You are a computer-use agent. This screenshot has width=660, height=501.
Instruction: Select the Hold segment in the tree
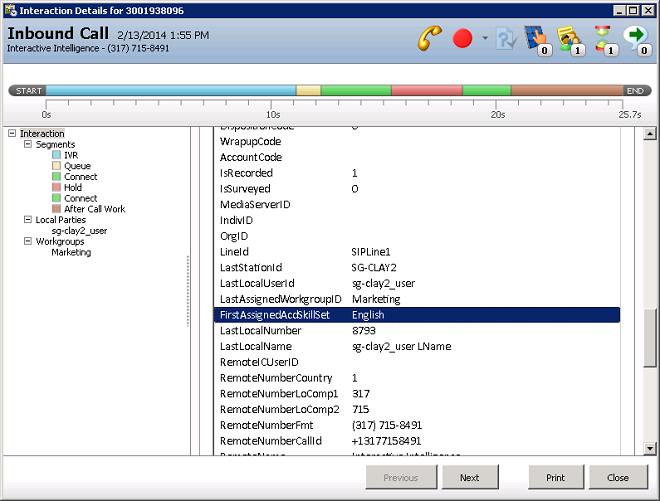coord(73,187)
